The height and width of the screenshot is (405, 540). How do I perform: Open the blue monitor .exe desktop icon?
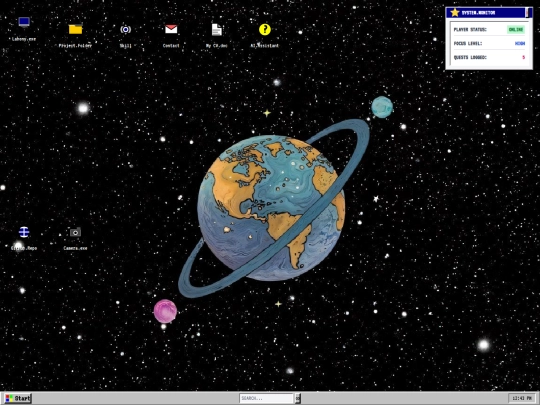pyautogui.click(x=24, y=22)
